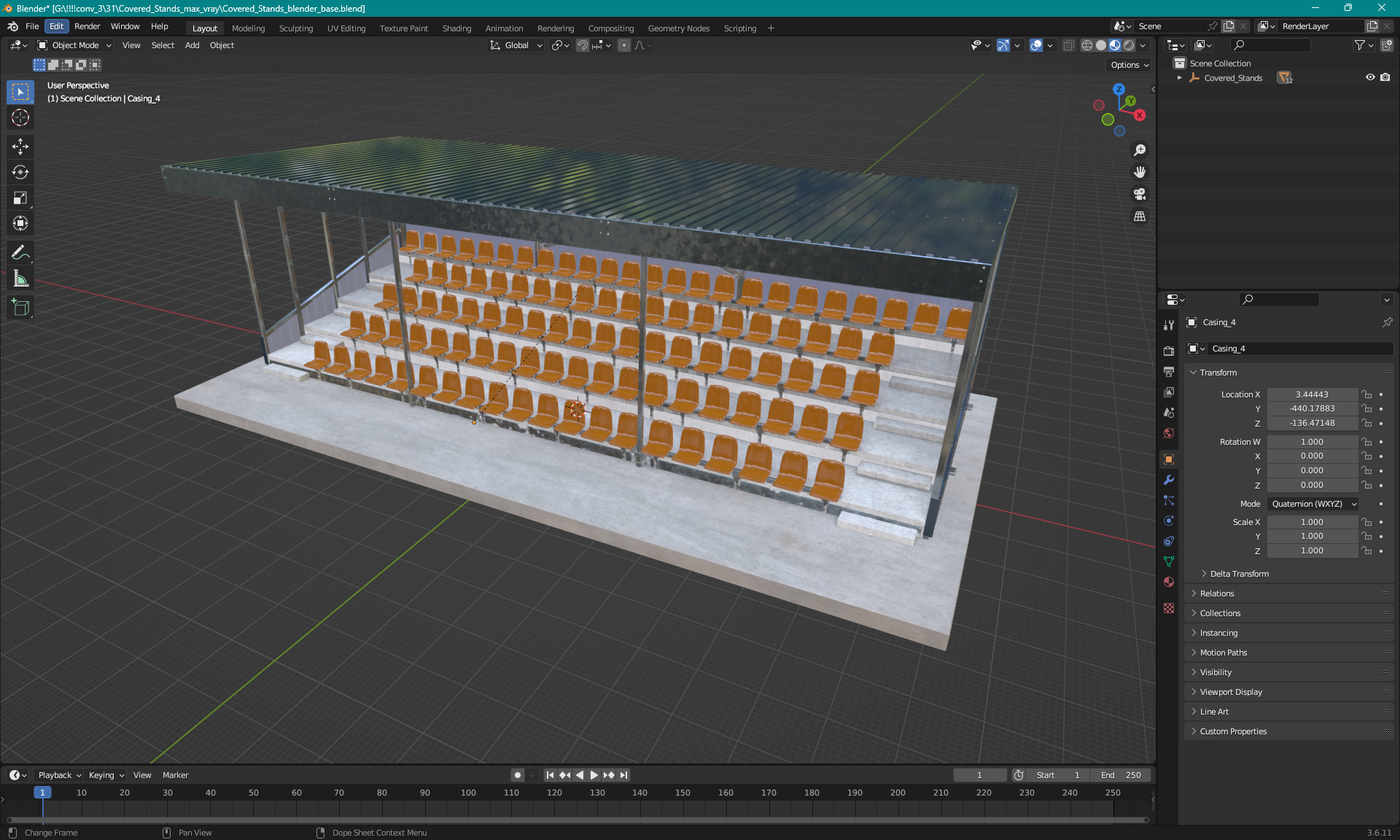Select the Scale tool

20,198
